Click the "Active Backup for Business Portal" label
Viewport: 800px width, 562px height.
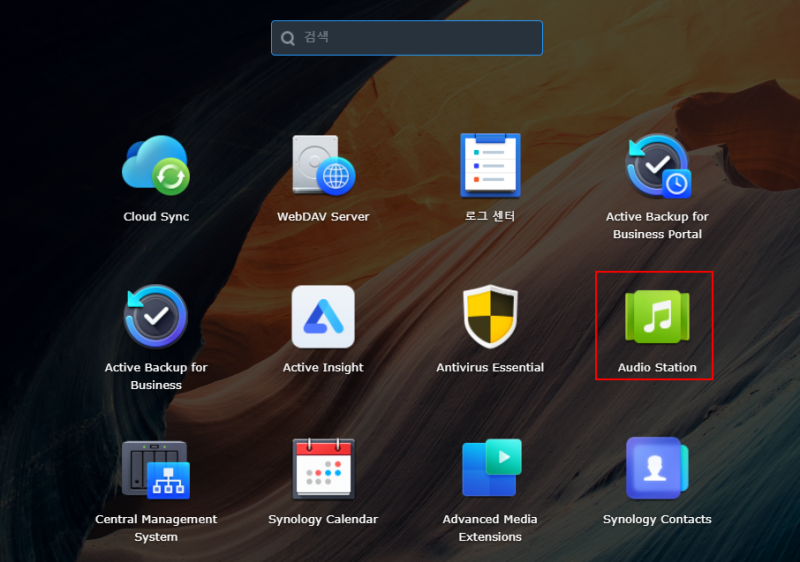pos(657,225)
